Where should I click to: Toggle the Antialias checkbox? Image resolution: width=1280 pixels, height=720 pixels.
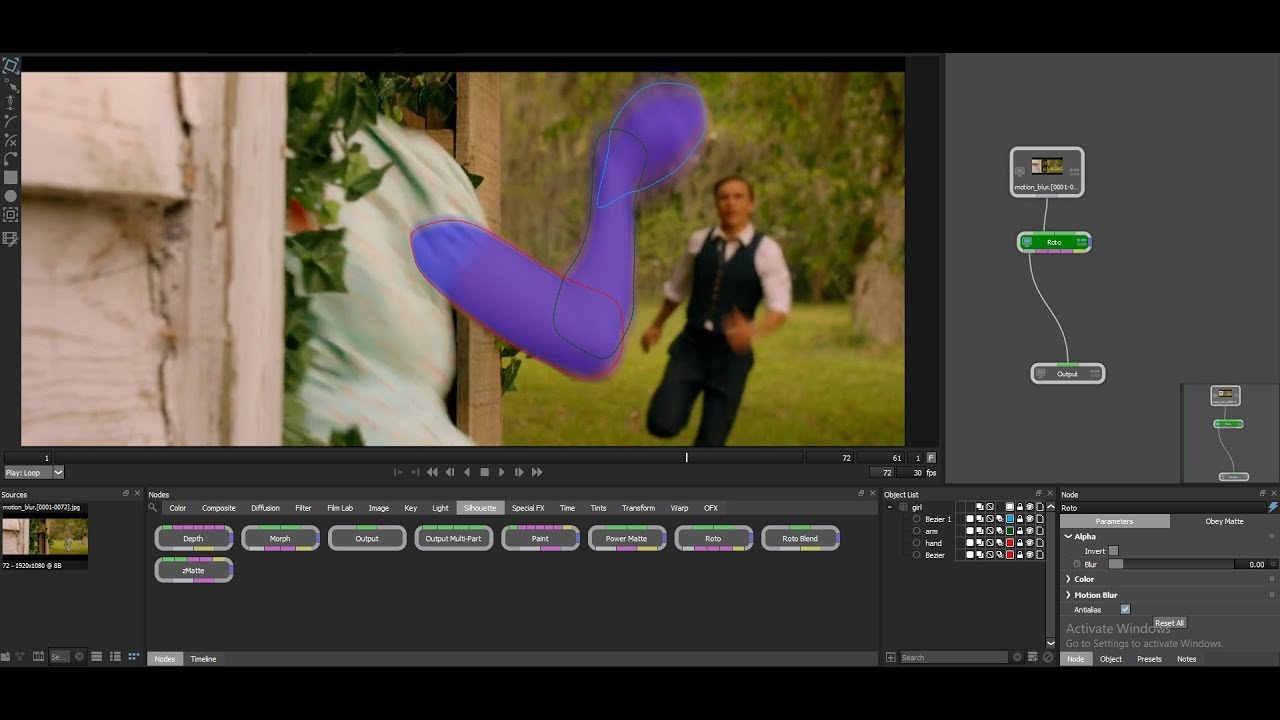1125,609
